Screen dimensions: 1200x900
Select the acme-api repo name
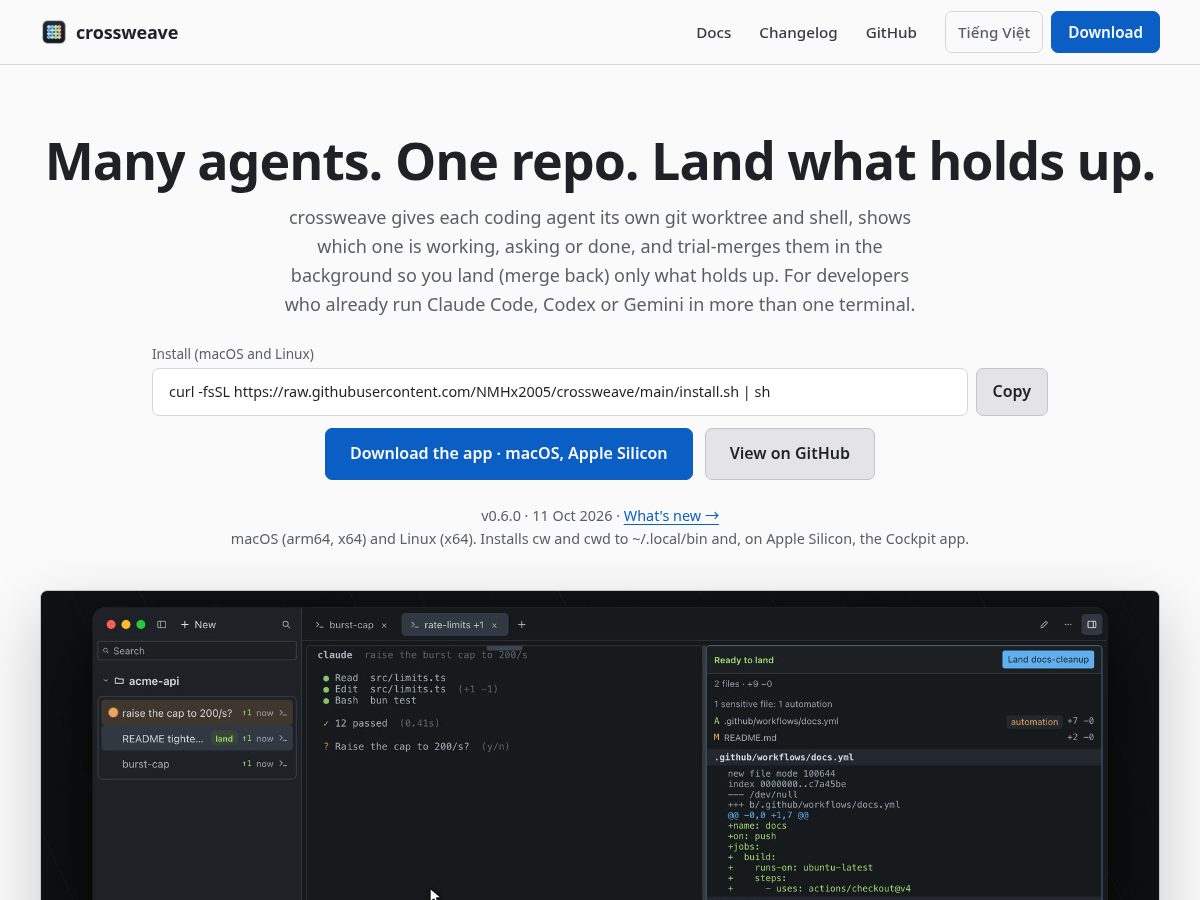tap(154, 681)
